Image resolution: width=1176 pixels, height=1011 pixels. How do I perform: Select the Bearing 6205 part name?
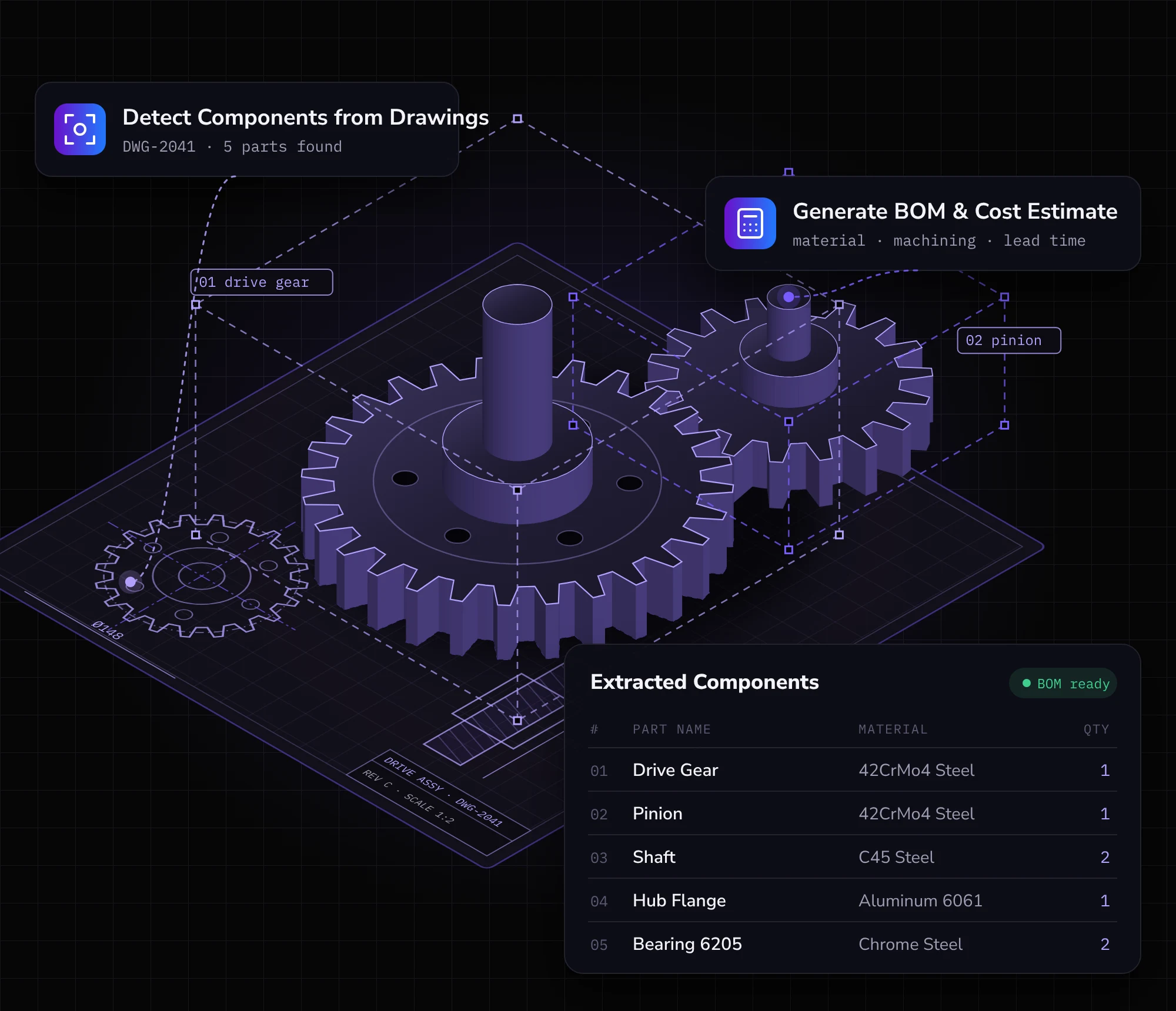point(687,944)
